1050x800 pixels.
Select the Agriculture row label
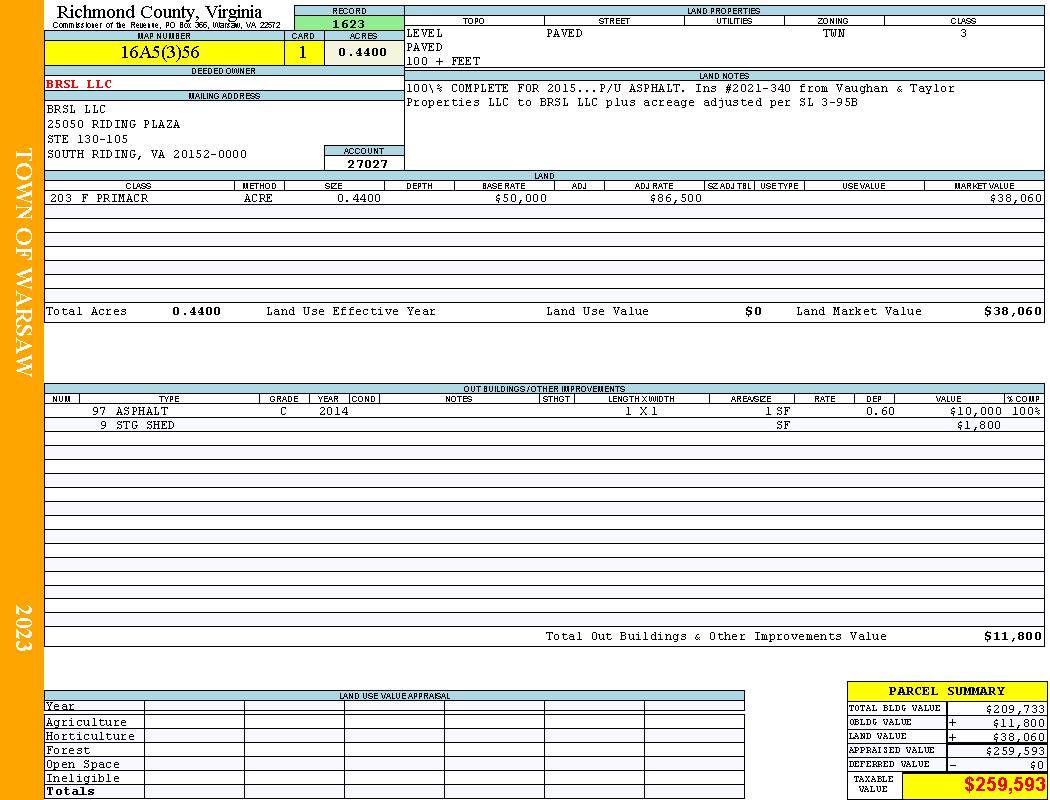coord(86,722)
